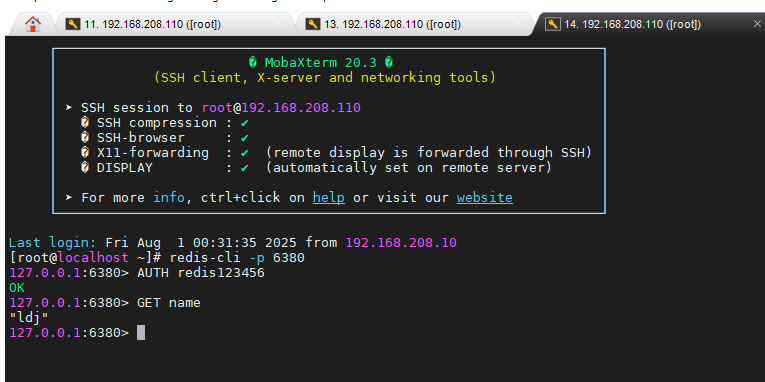765x382 pixels.
Task: Click the house icon on Home tab
Action: tap(33, 24)
